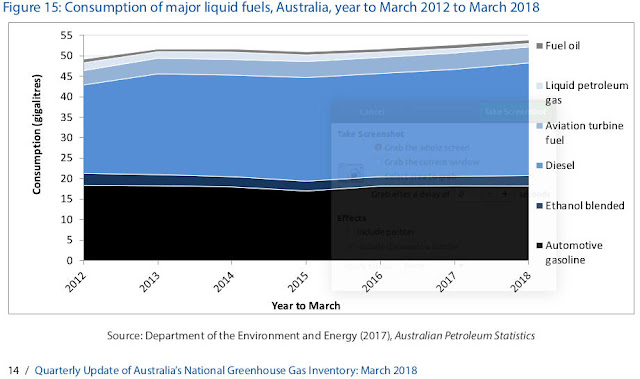640x379 pixels.
Task: Open the quarterly update footer link
Action: (226, 370)
